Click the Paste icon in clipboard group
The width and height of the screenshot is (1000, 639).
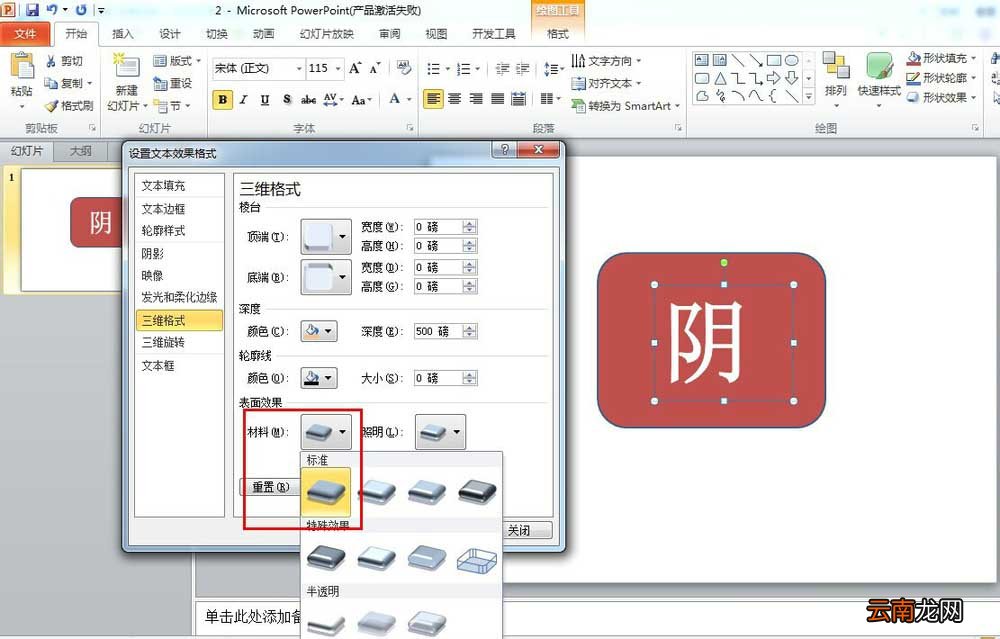point(22,68)
